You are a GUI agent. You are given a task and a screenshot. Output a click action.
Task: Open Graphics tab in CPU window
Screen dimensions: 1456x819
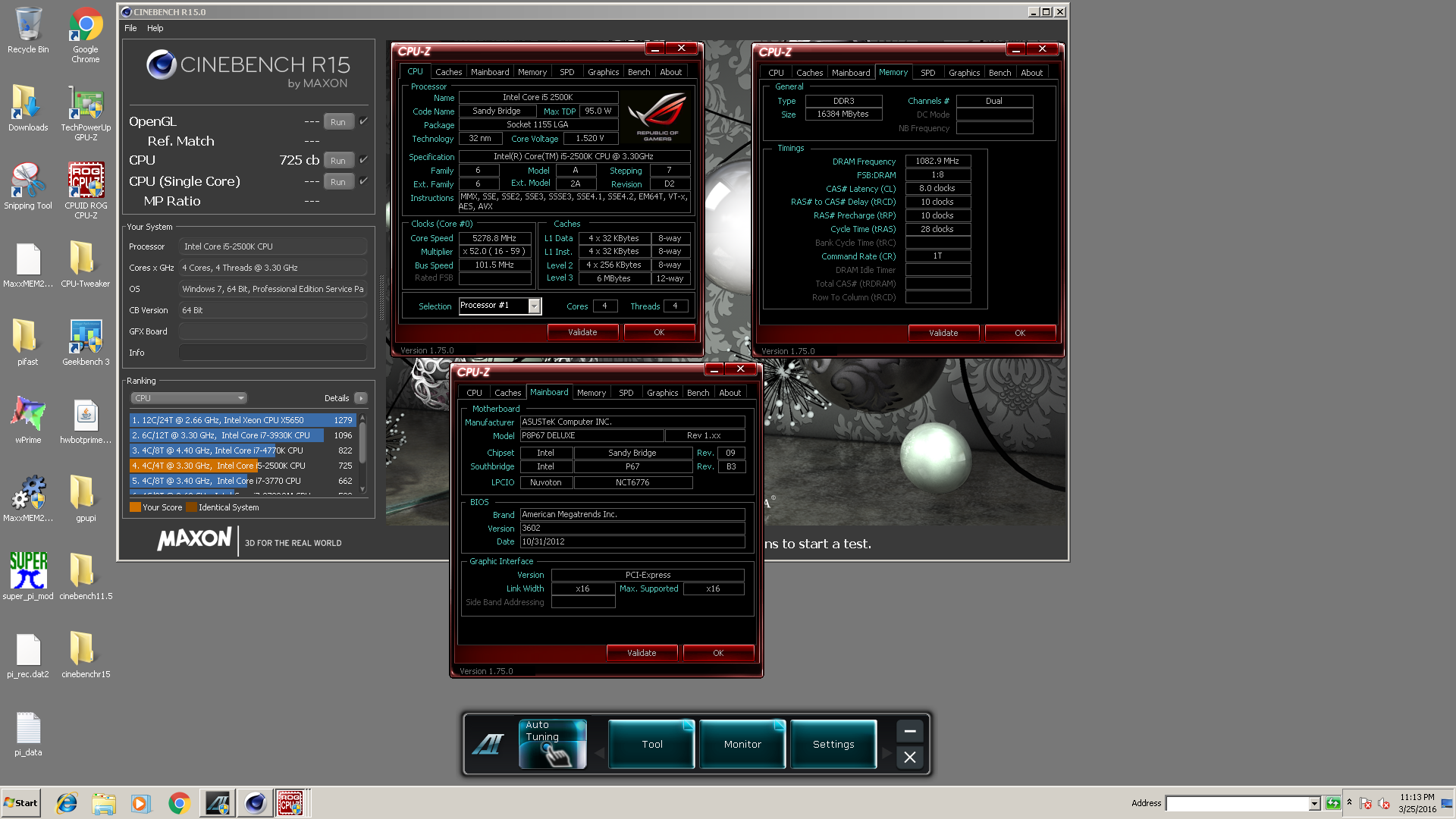603,72
